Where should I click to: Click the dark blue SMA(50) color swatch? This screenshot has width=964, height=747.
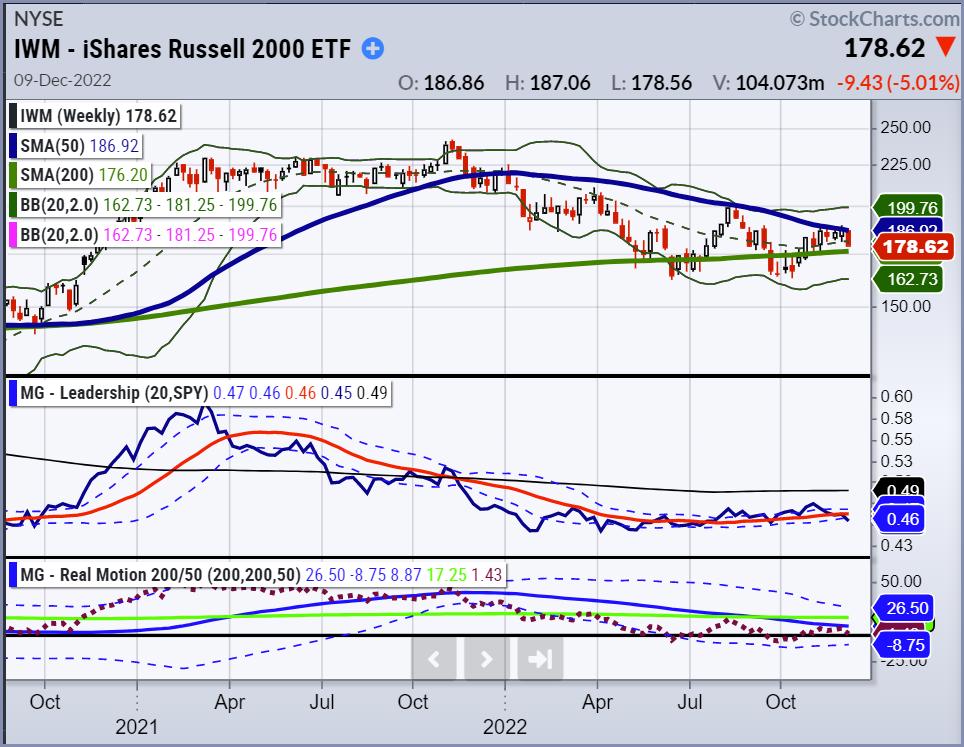point(13,146)
